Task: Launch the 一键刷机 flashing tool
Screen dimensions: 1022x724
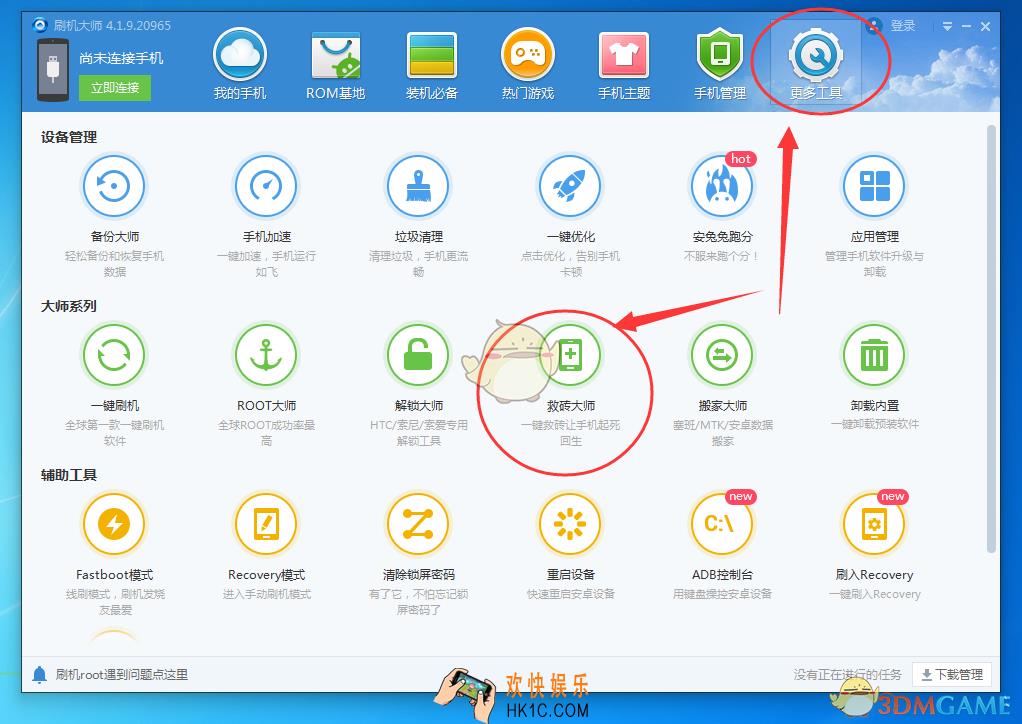Action: (x=114, y=355)
